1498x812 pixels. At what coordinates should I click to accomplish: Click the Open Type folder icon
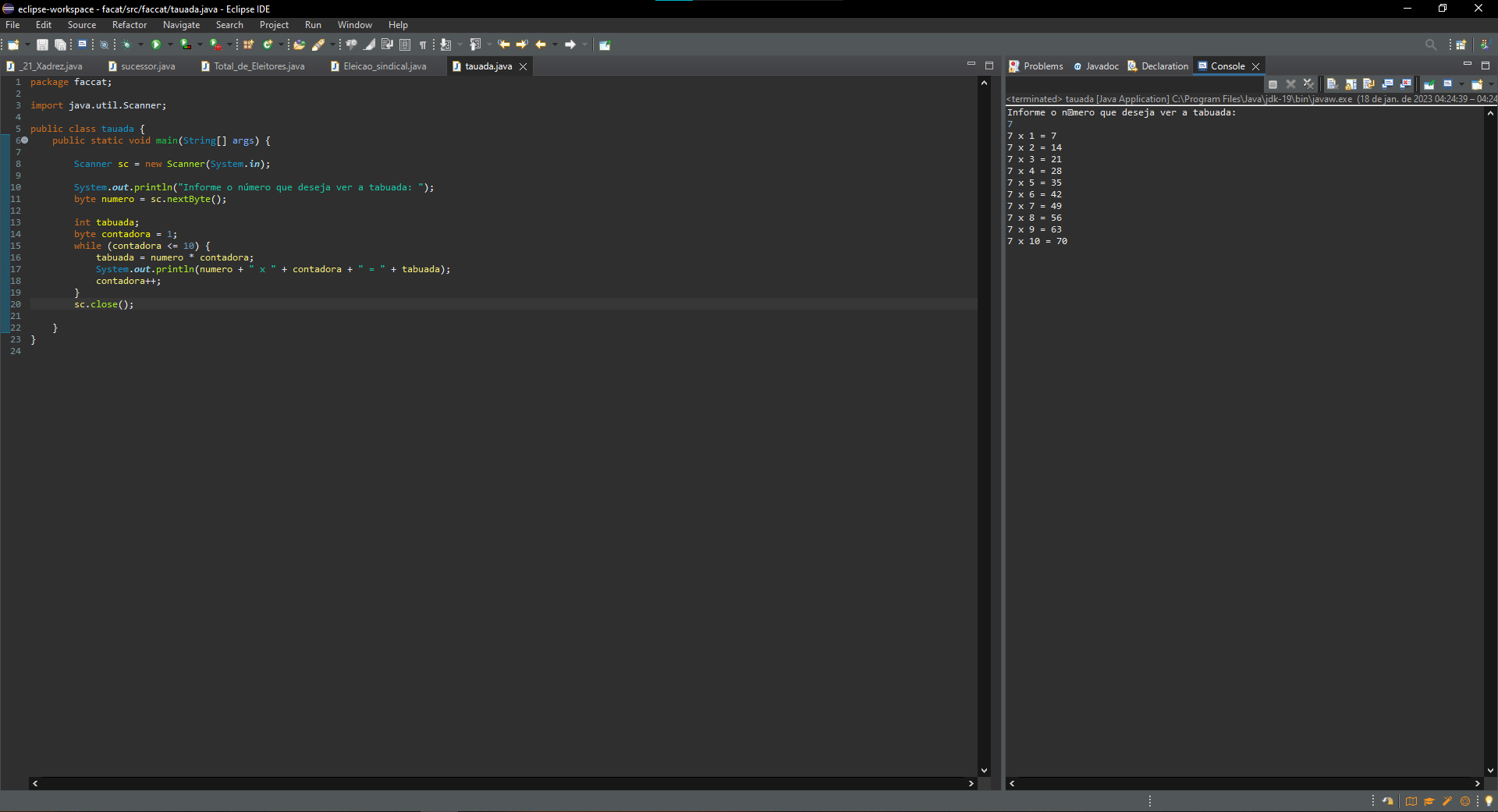(299, 44)
